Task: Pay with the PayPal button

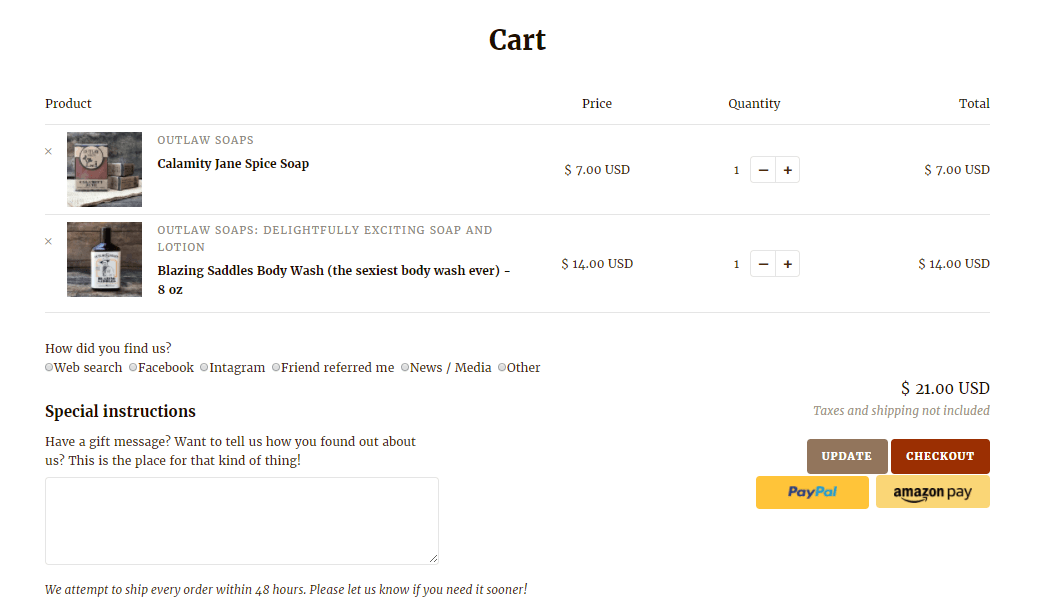Action: (812, 492)
